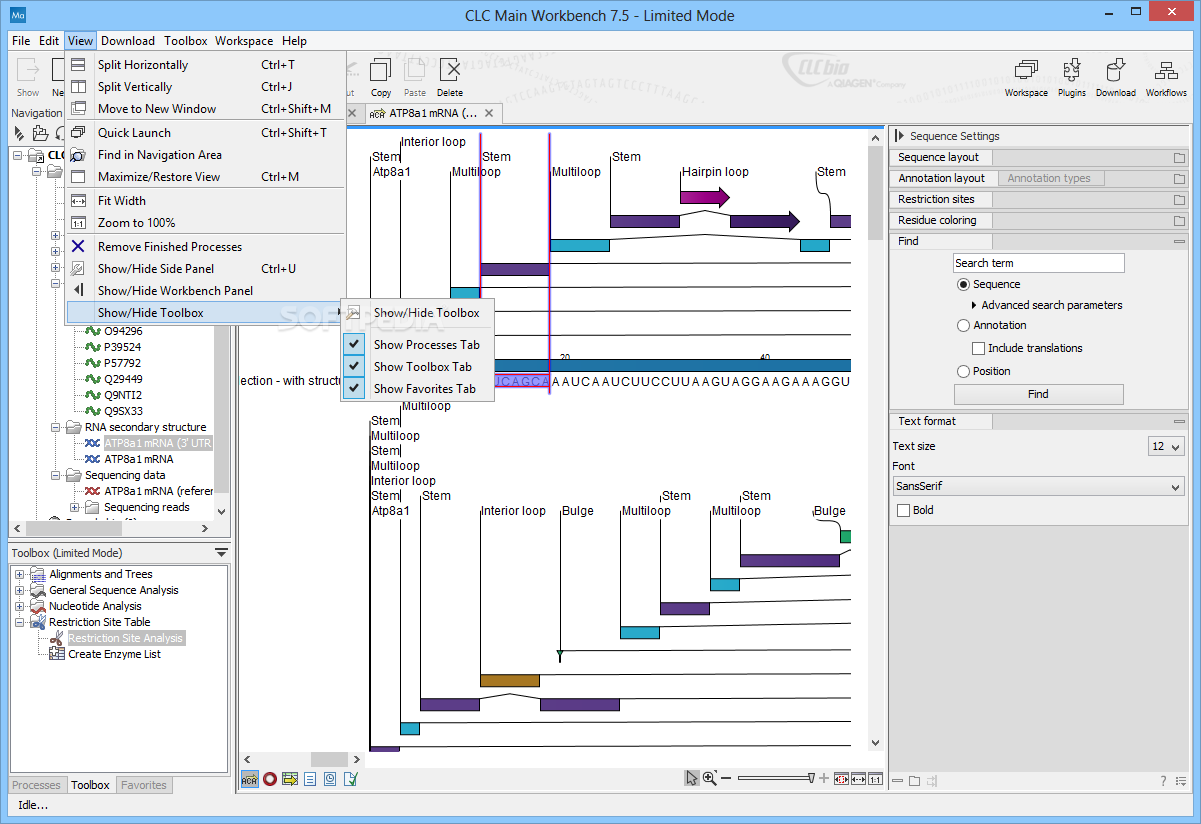The width and height of the screenshot is (1201, 824).
Task: Collapse the Restriction Site Table toolbox node
Action: (x=20, y=622)
